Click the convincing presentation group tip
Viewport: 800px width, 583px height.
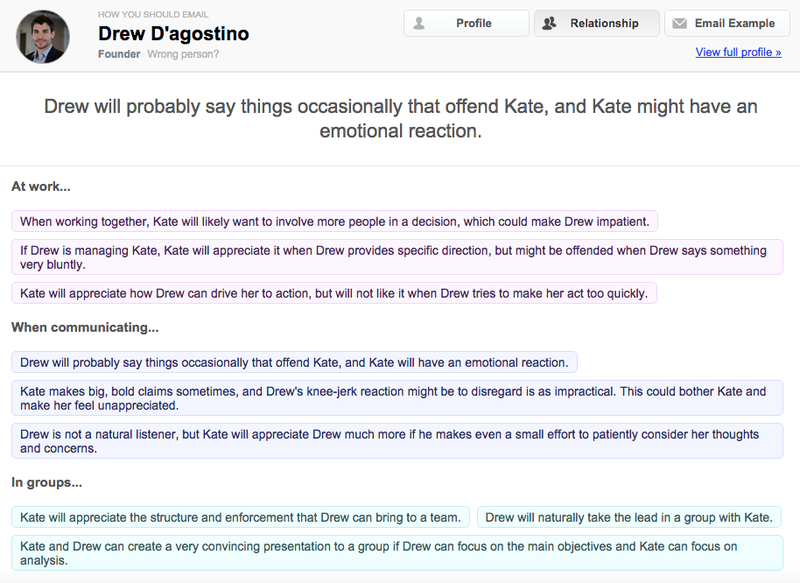click(397, 553)
